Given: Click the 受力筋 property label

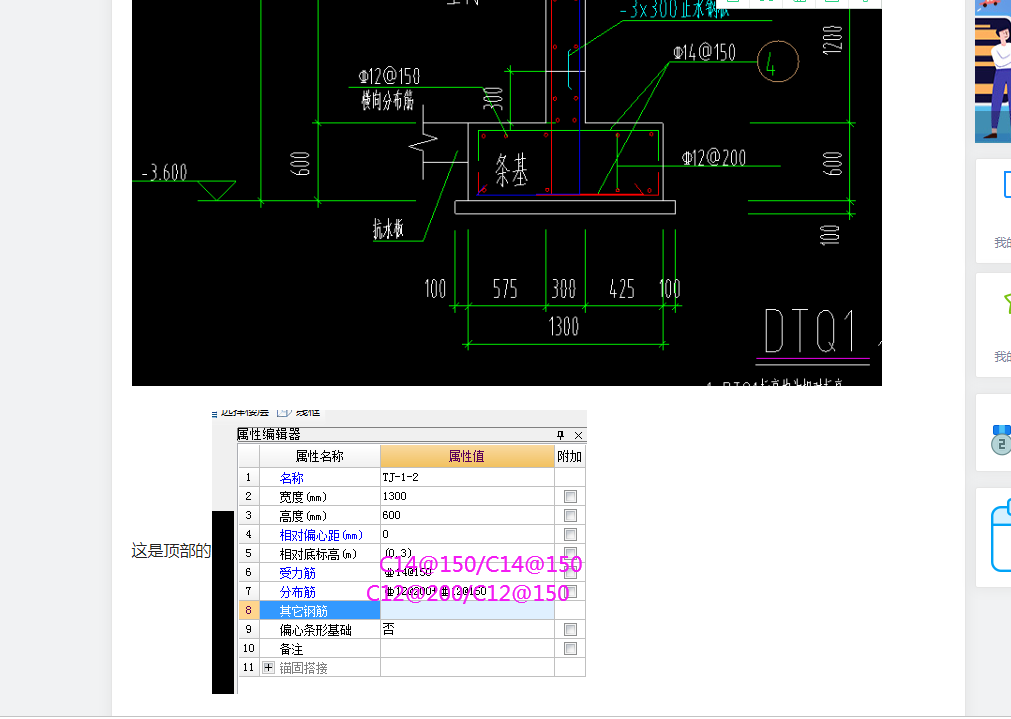Looking at the screenshot, I should (297, 573).
